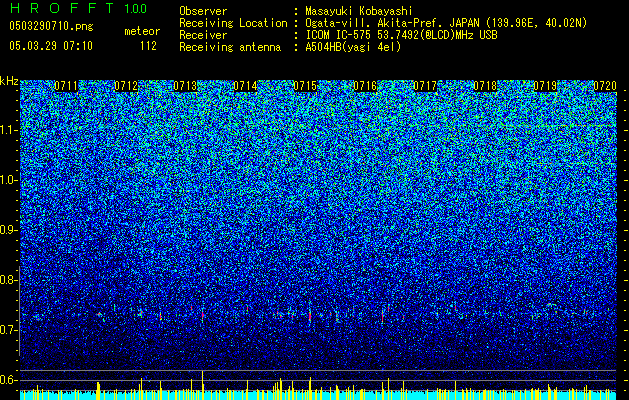Click the 0713 time marker
This screenshot has width=629, height=400.
186,86
